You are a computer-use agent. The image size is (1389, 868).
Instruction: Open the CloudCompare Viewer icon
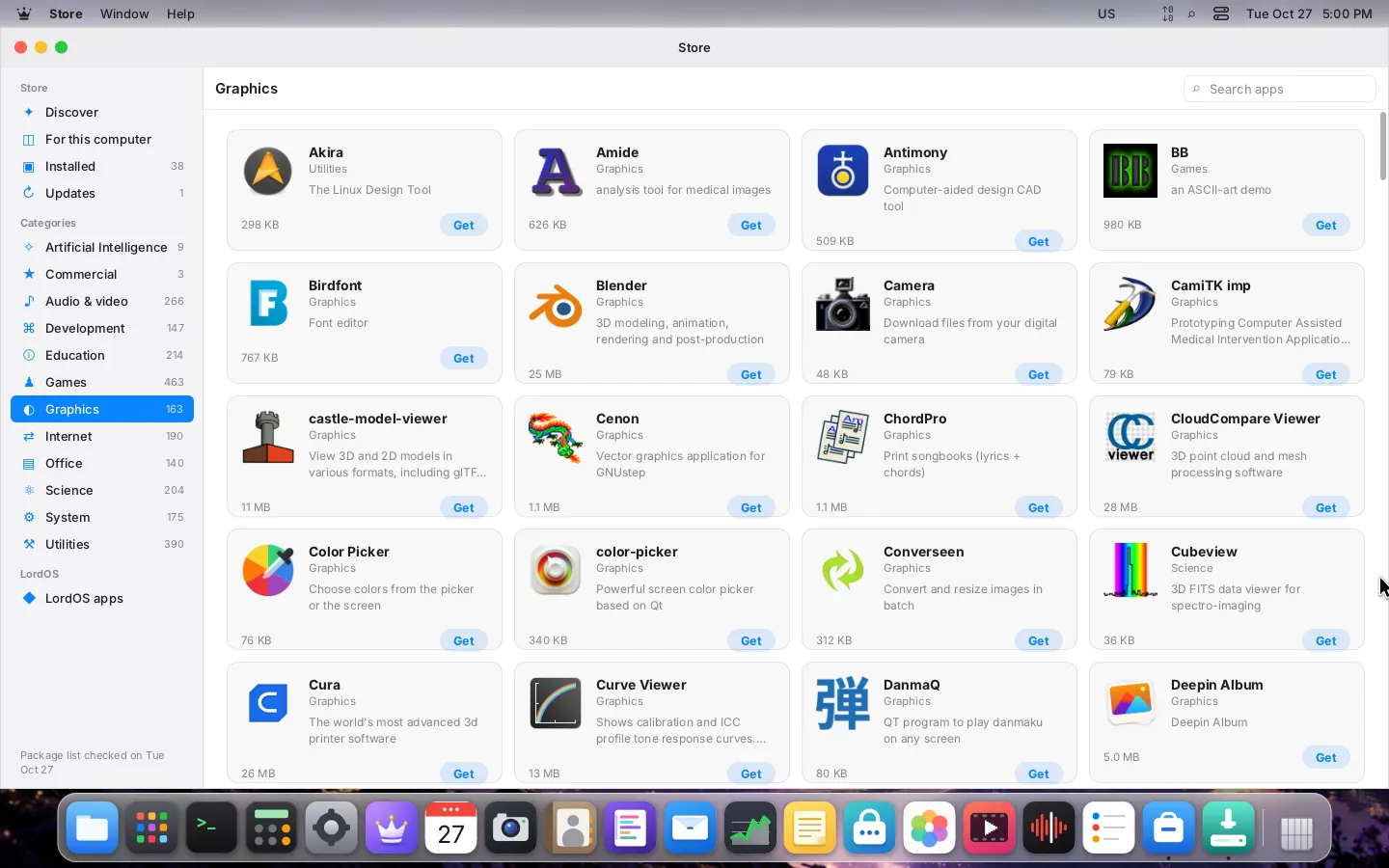[1130, 438]
